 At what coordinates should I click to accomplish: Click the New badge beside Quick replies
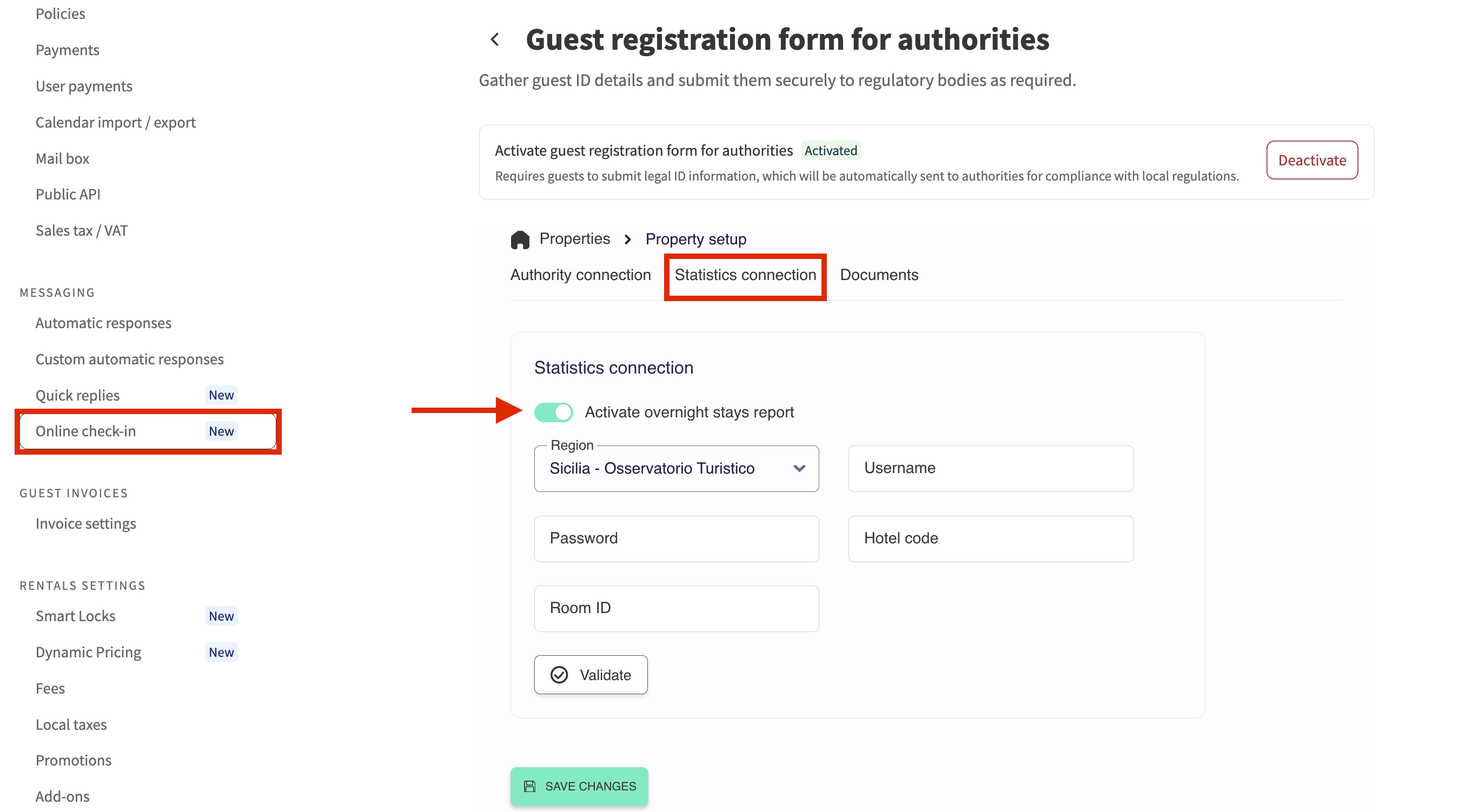pos(221,395)
